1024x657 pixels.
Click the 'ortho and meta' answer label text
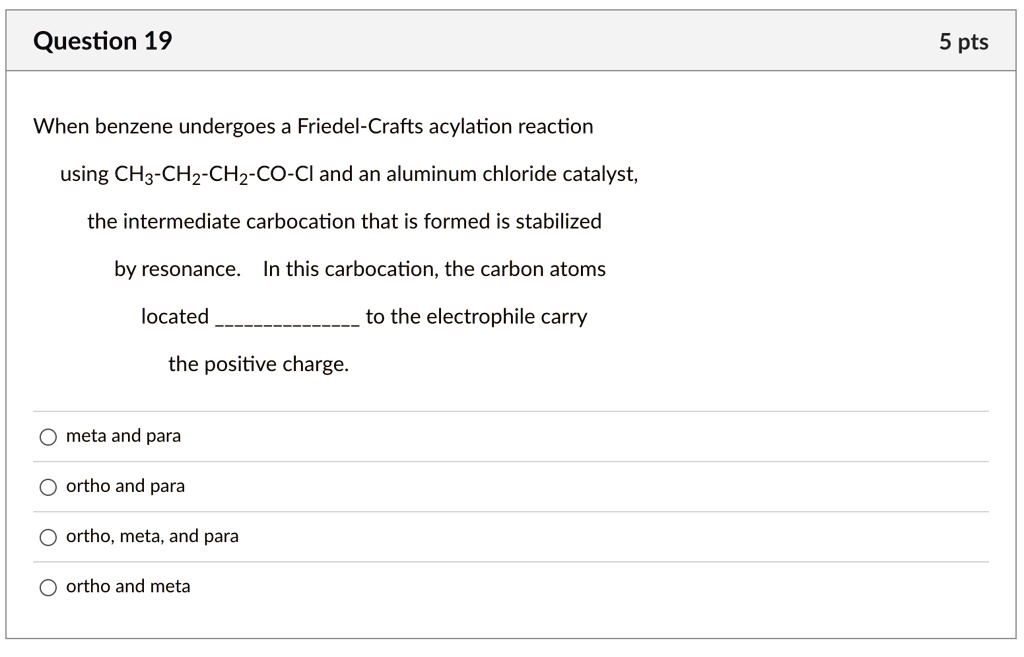coord(128,586)
